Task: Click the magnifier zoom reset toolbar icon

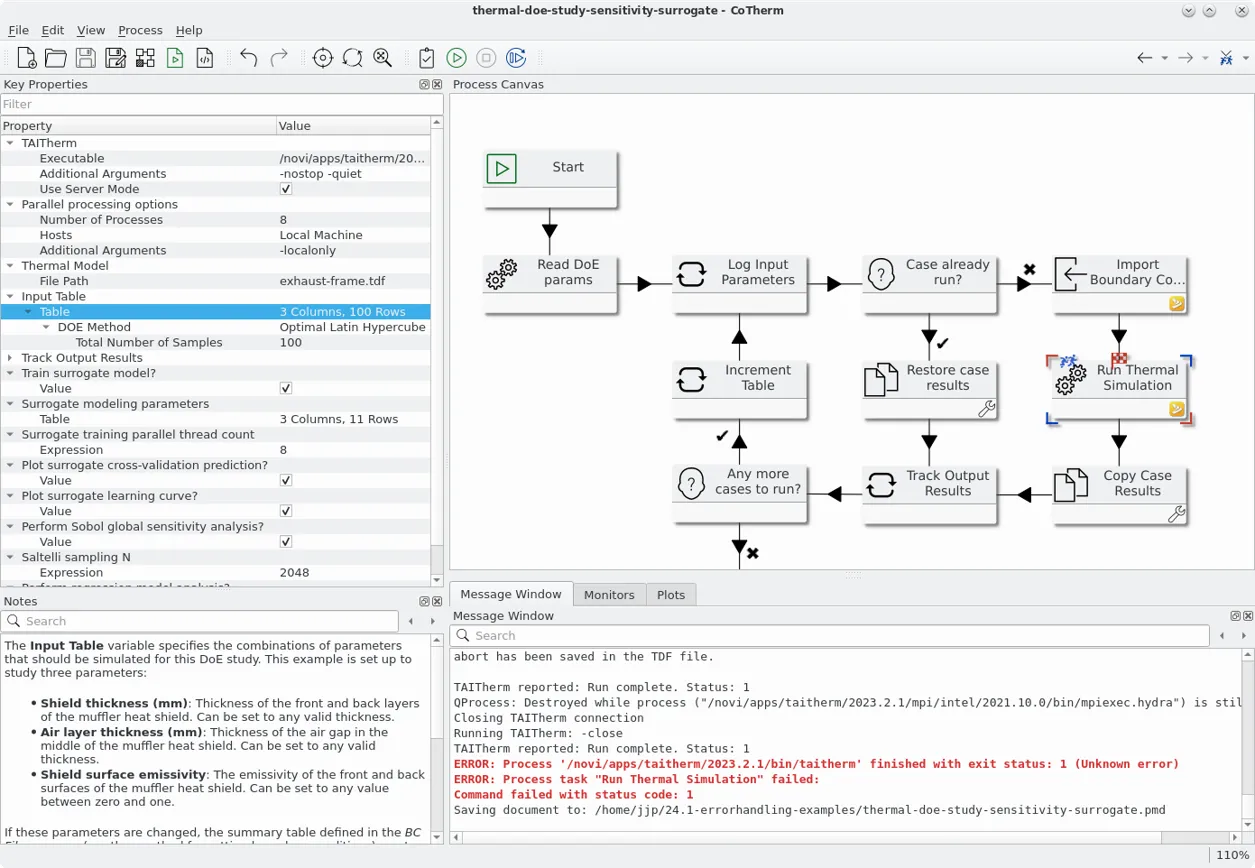Action: [382, 58]
